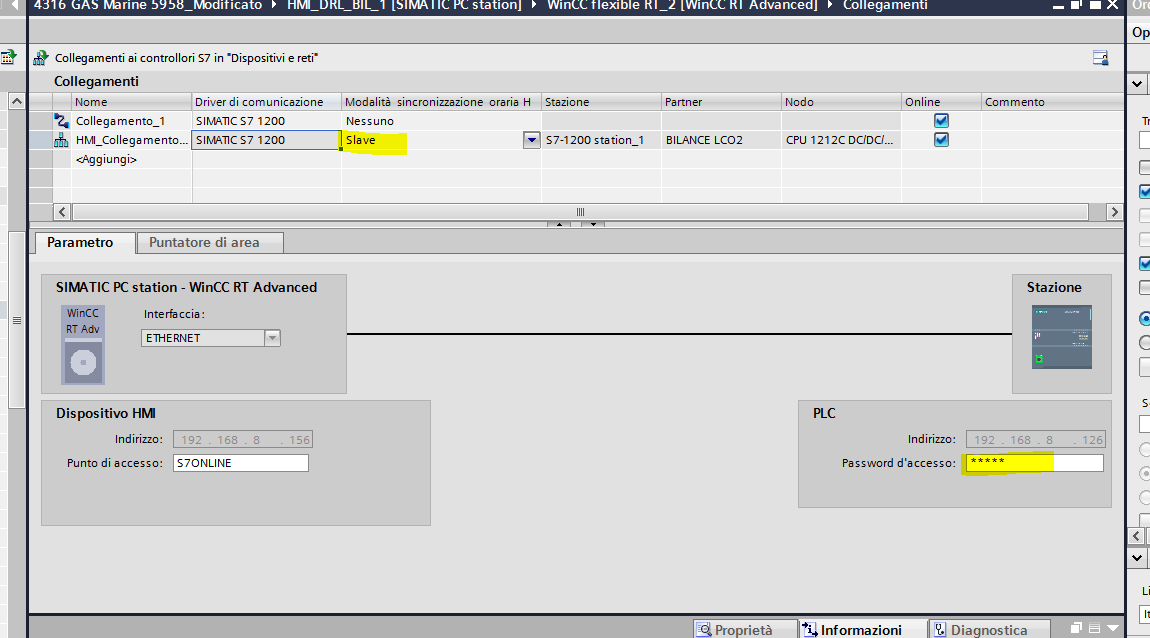Click the Partner column header
Image resolution: width=1150 pixels, height=638 pixels.
(722, 102)
